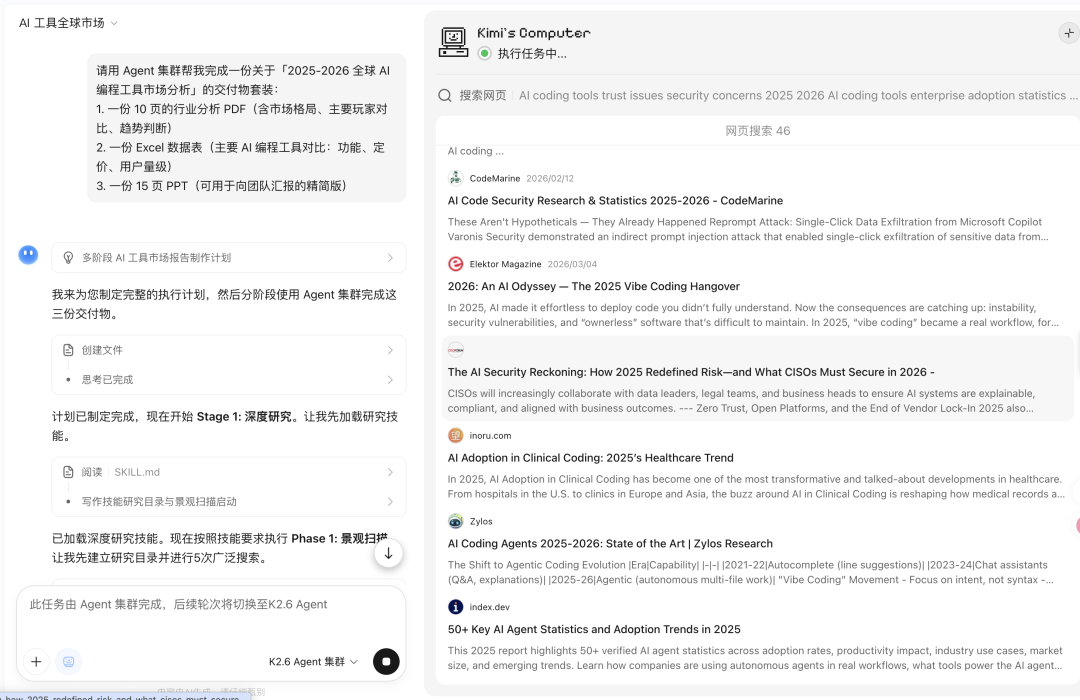1080x700 pixels.
Task: Click the 2026/03/04 date
Action: [572, 264]
